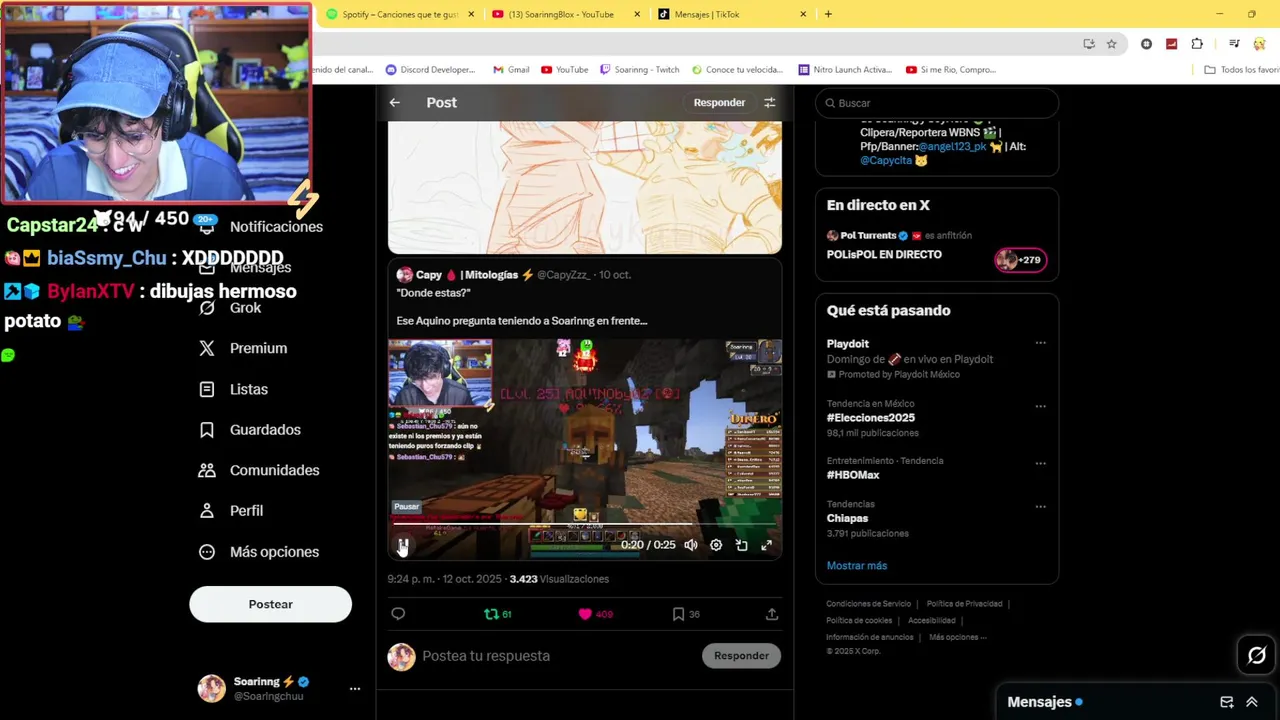Open the Gmail bookmark
Screen dimensions: 1280x720
click(x=511, y=70)
